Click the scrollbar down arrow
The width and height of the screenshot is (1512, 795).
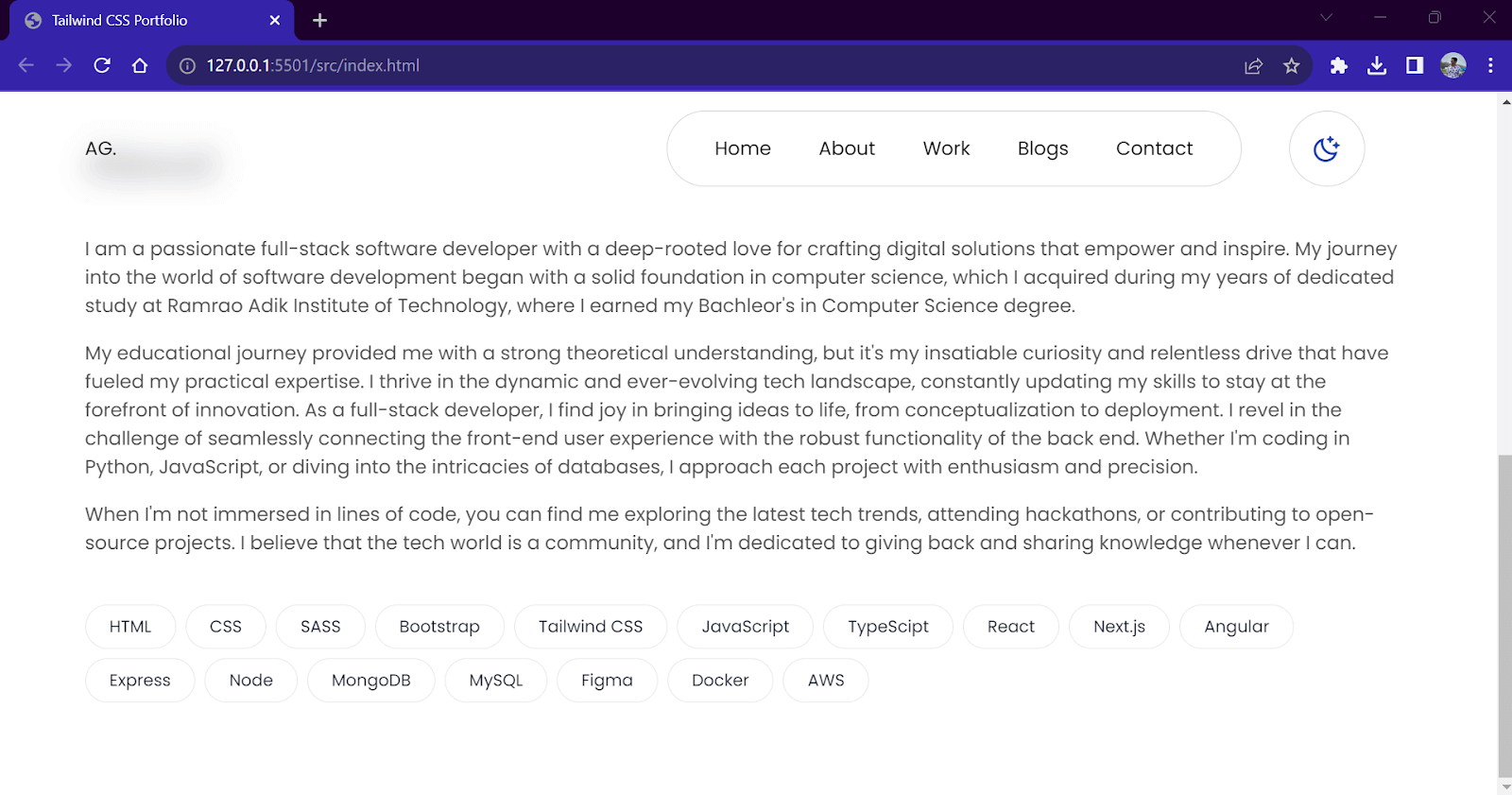(x=1504, y=786)
